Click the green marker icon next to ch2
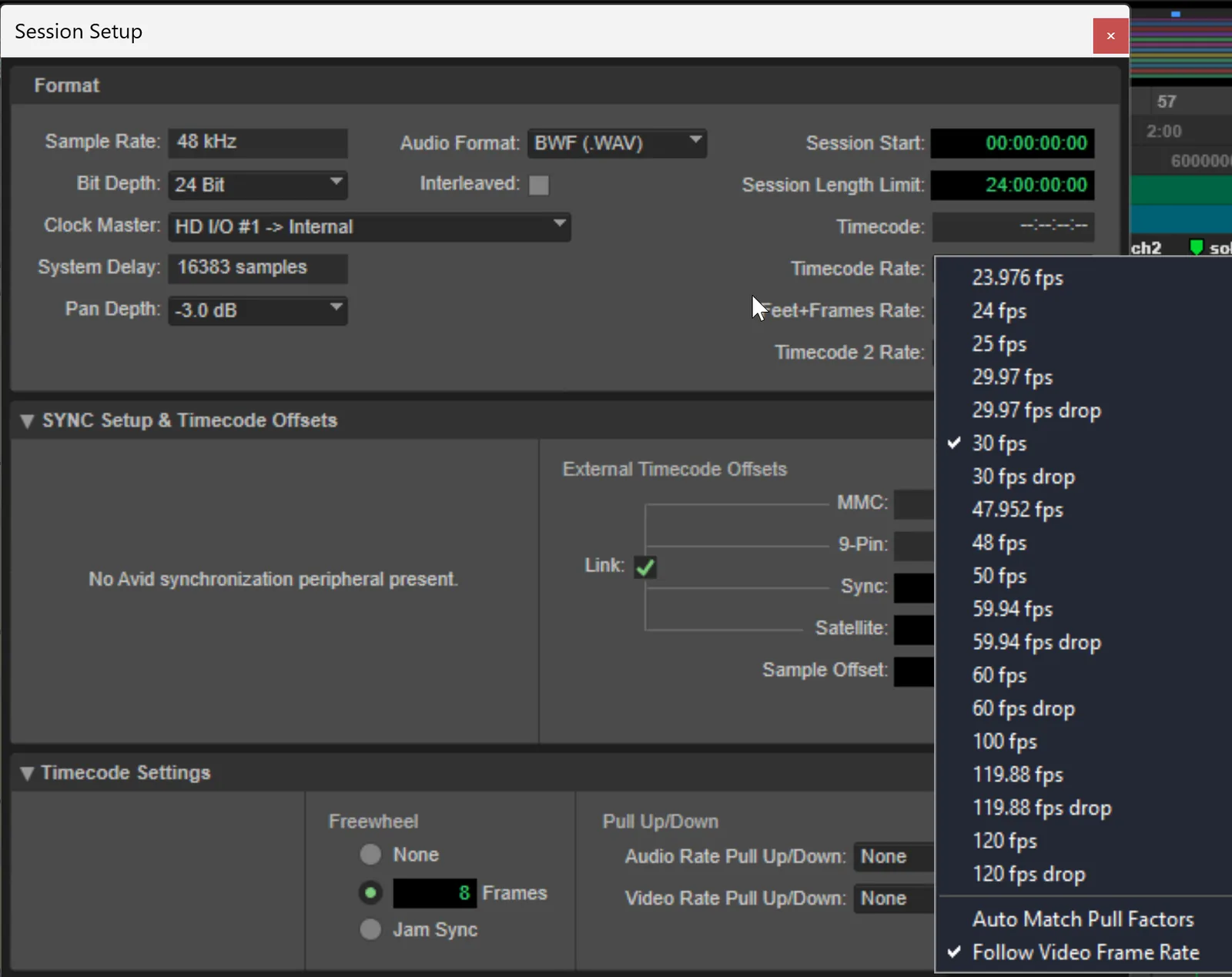1232x977 pixels. [1196, 247]
